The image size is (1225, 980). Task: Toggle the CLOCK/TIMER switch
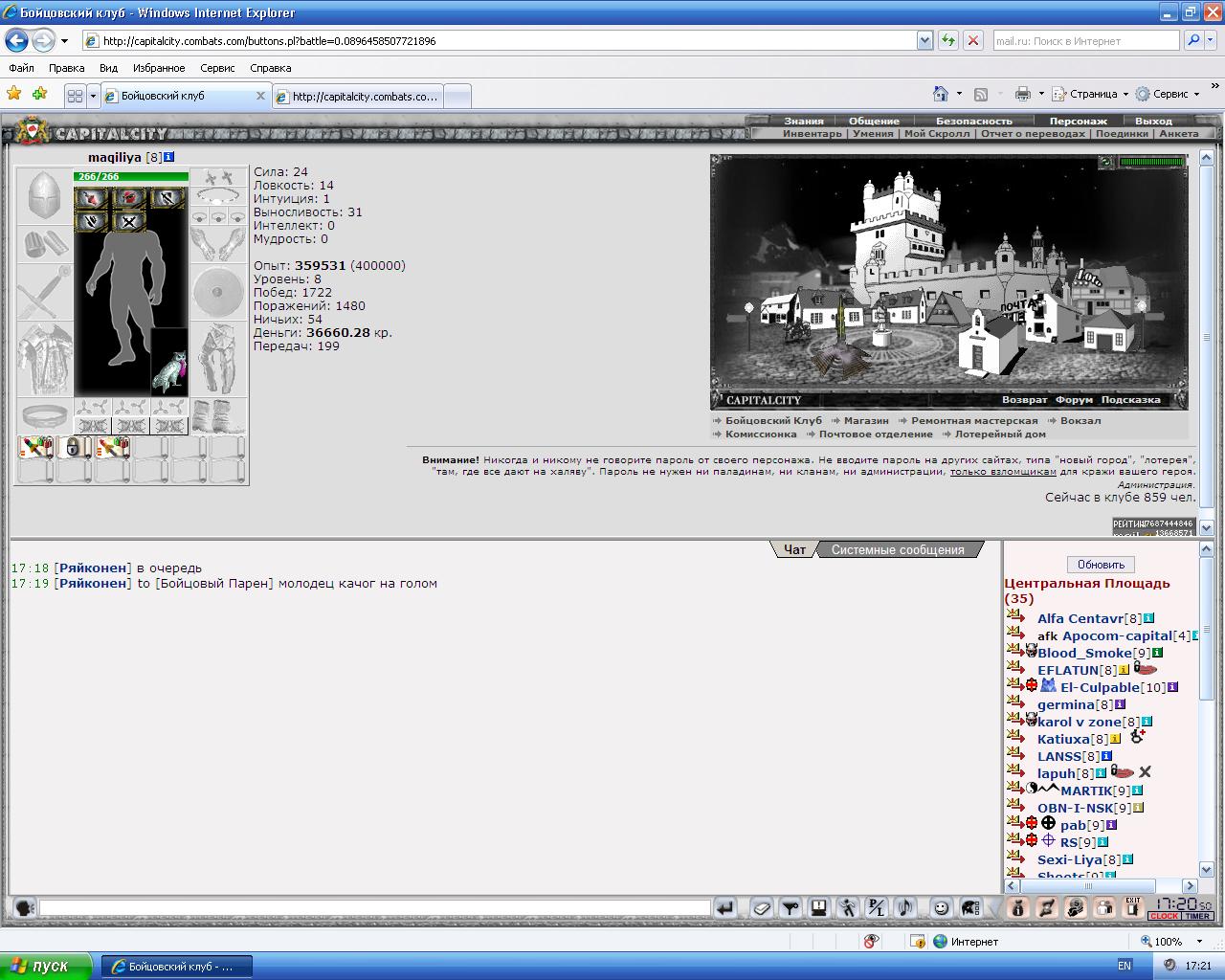(x=1180, y=916)
